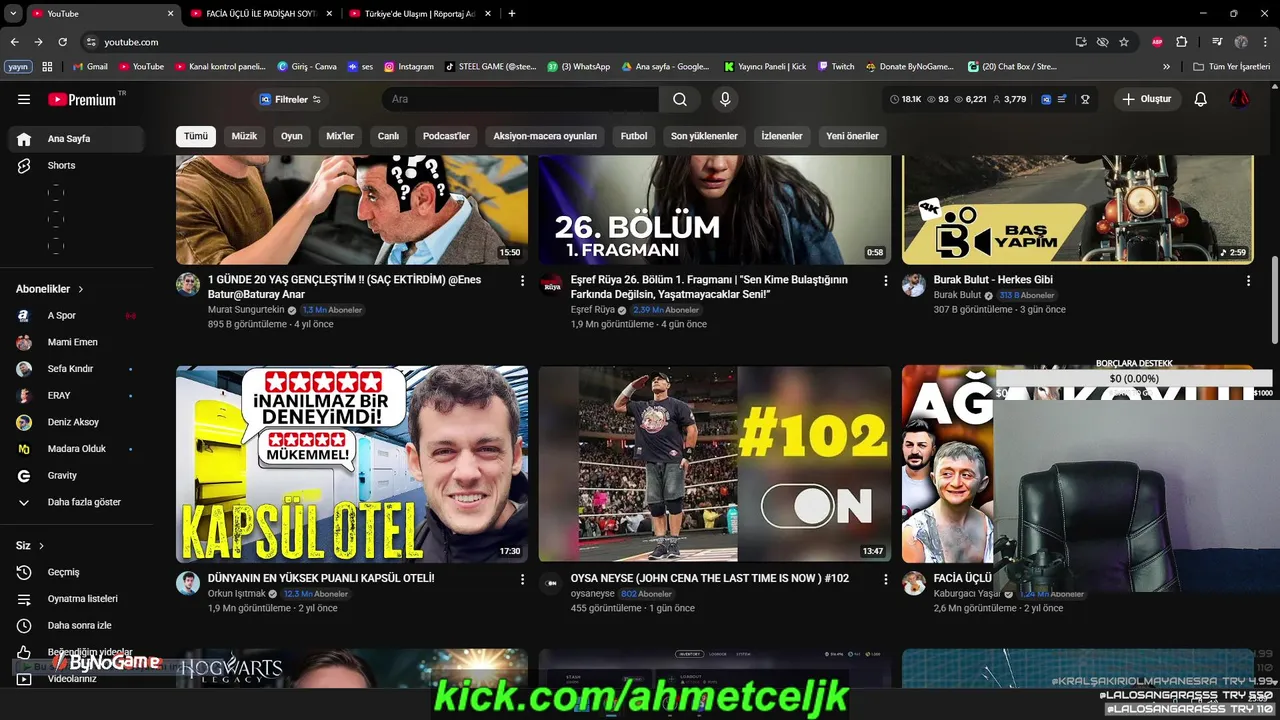Open Oynatma listeleri in sidebar

pos(76,599)
